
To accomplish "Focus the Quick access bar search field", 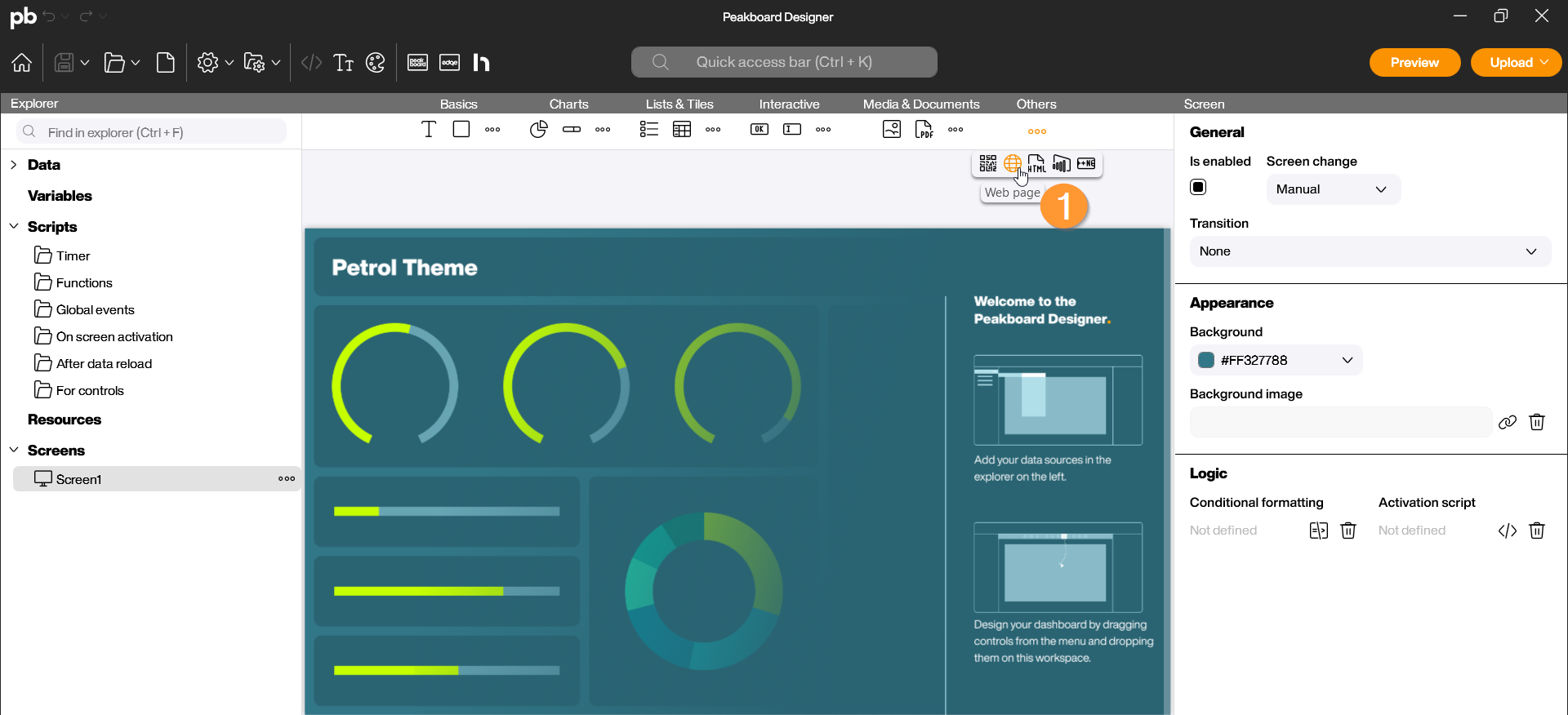I will pos(783,62).
